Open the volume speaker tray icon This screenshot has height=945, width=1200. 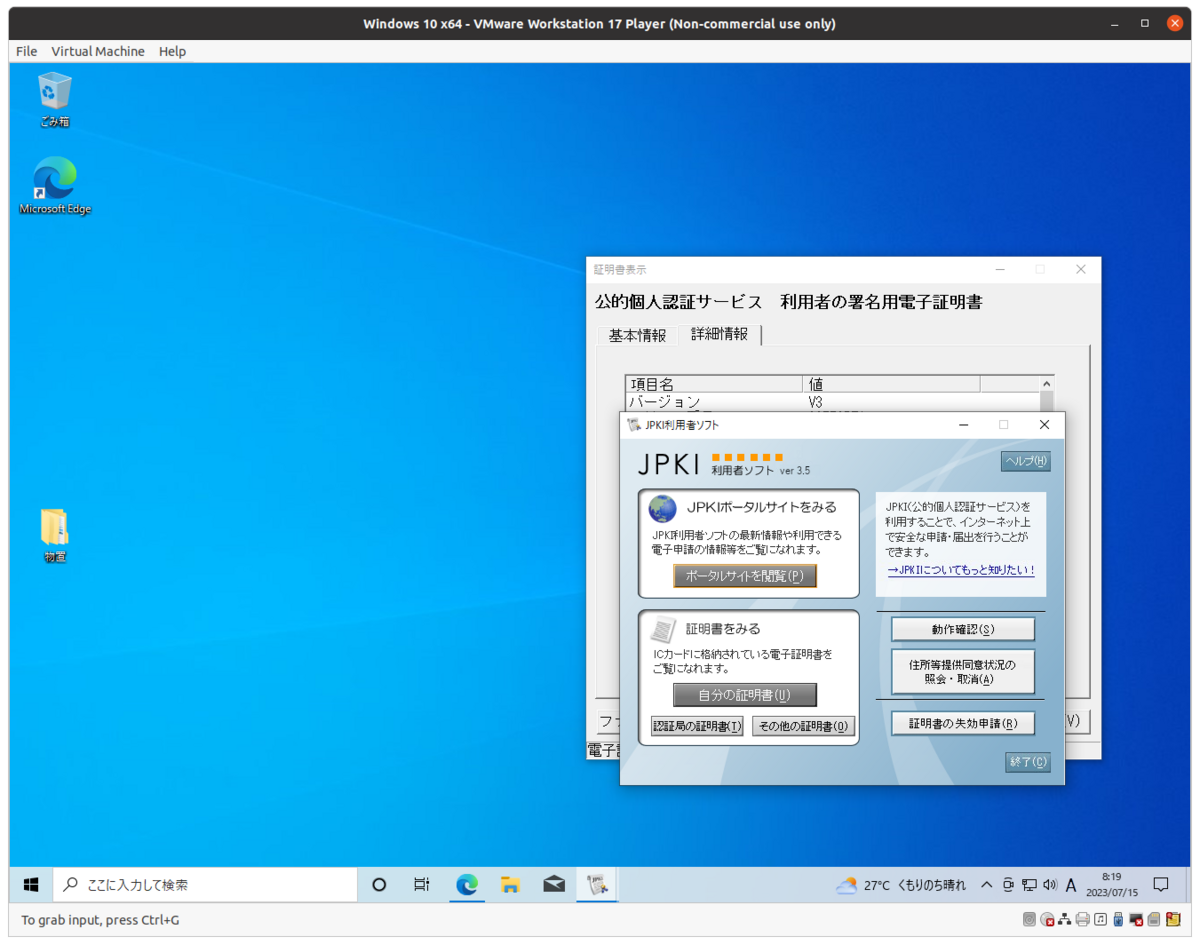1050,885
